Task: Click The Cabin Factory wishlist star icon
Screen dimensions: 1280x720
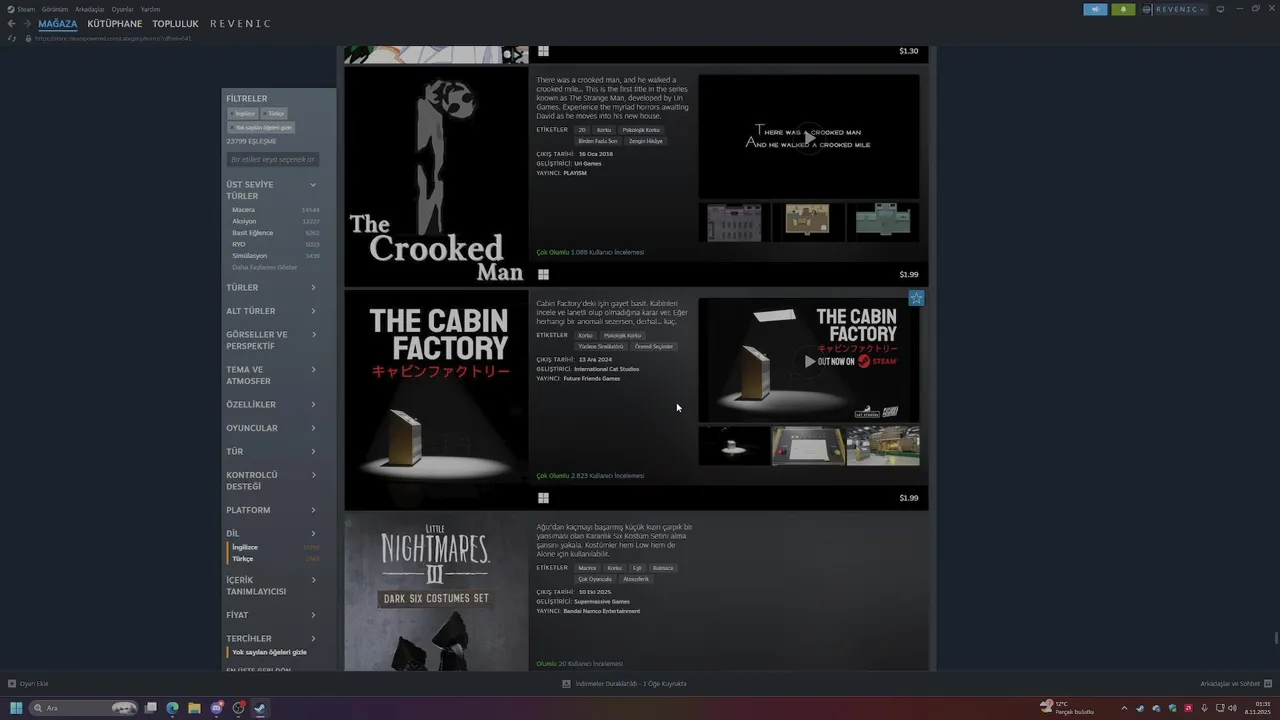Action: coord(916,298)
